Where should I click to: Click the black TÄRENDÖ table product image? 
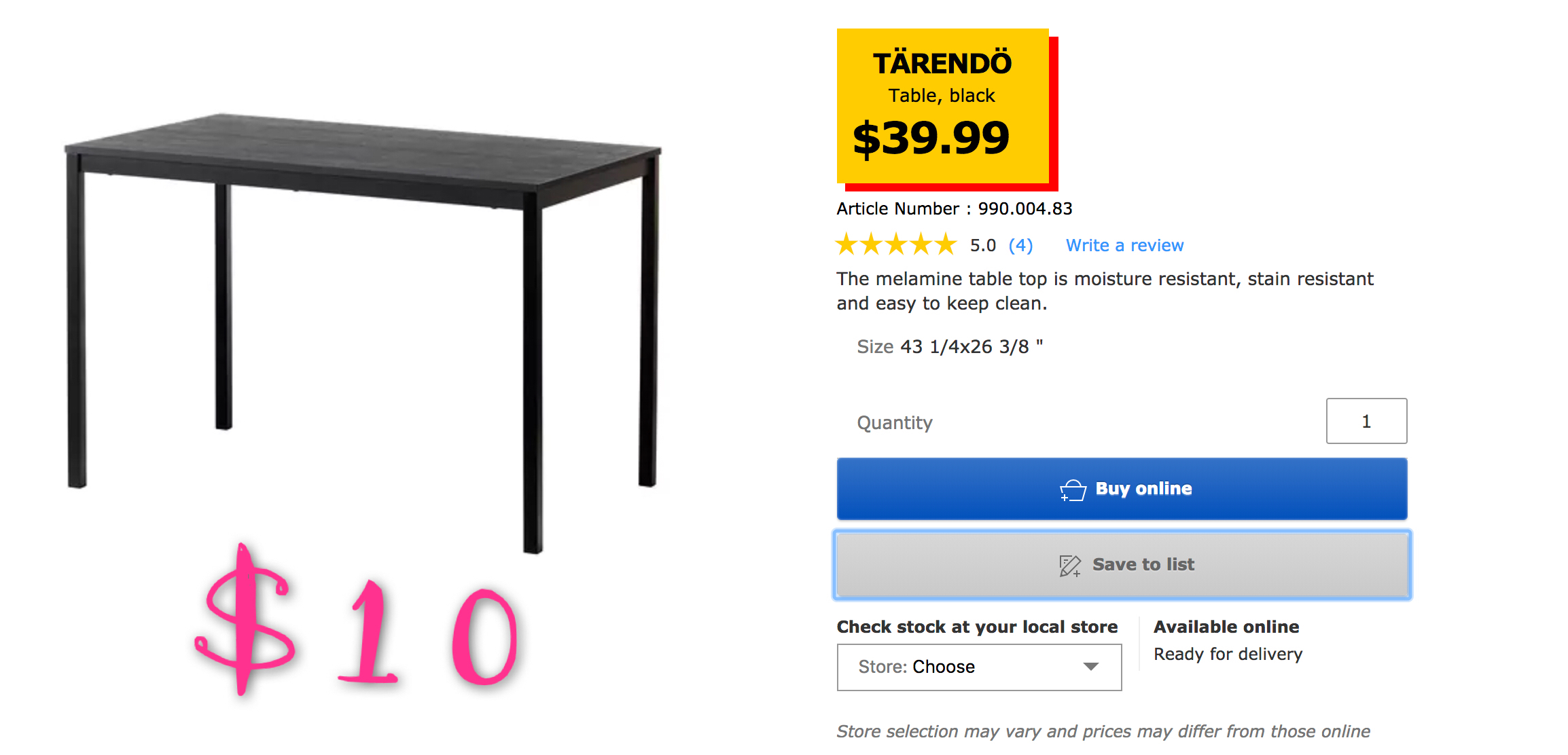click(x=363, y=333)
